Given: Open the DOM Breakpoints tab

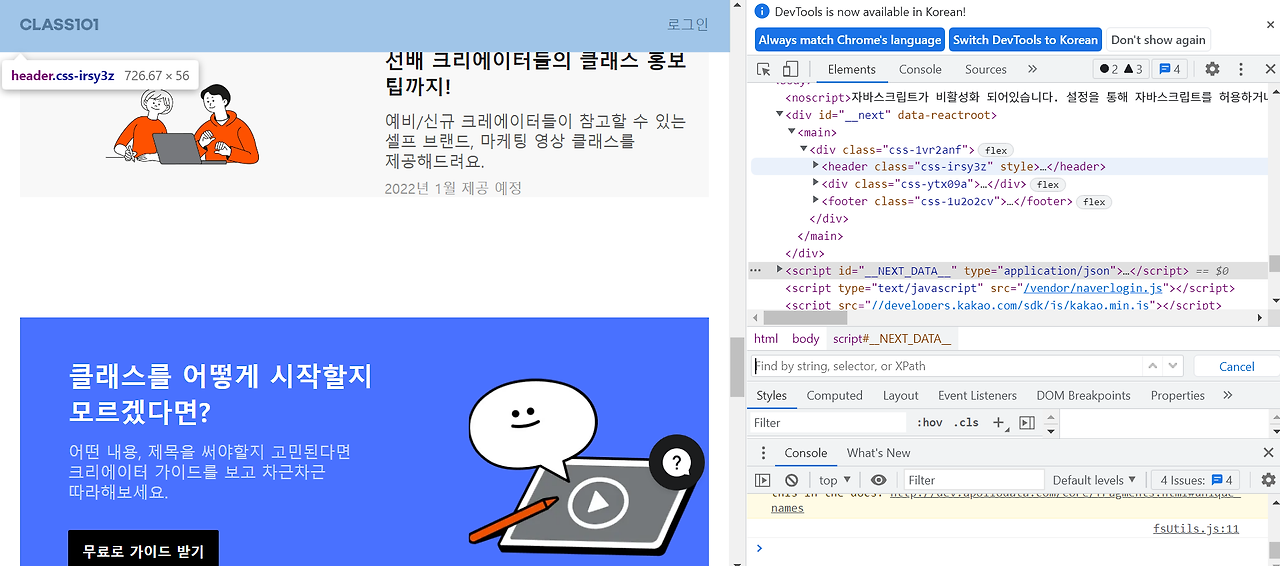Looking at the screenshot, I should tap(1083, 395).
